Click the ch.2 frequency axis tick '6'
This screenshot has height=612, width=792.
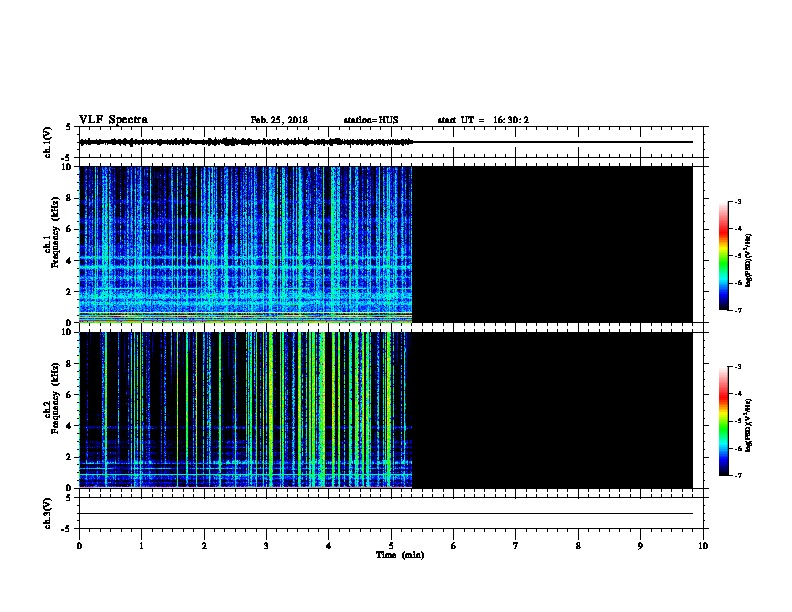(x=69, y=395)
